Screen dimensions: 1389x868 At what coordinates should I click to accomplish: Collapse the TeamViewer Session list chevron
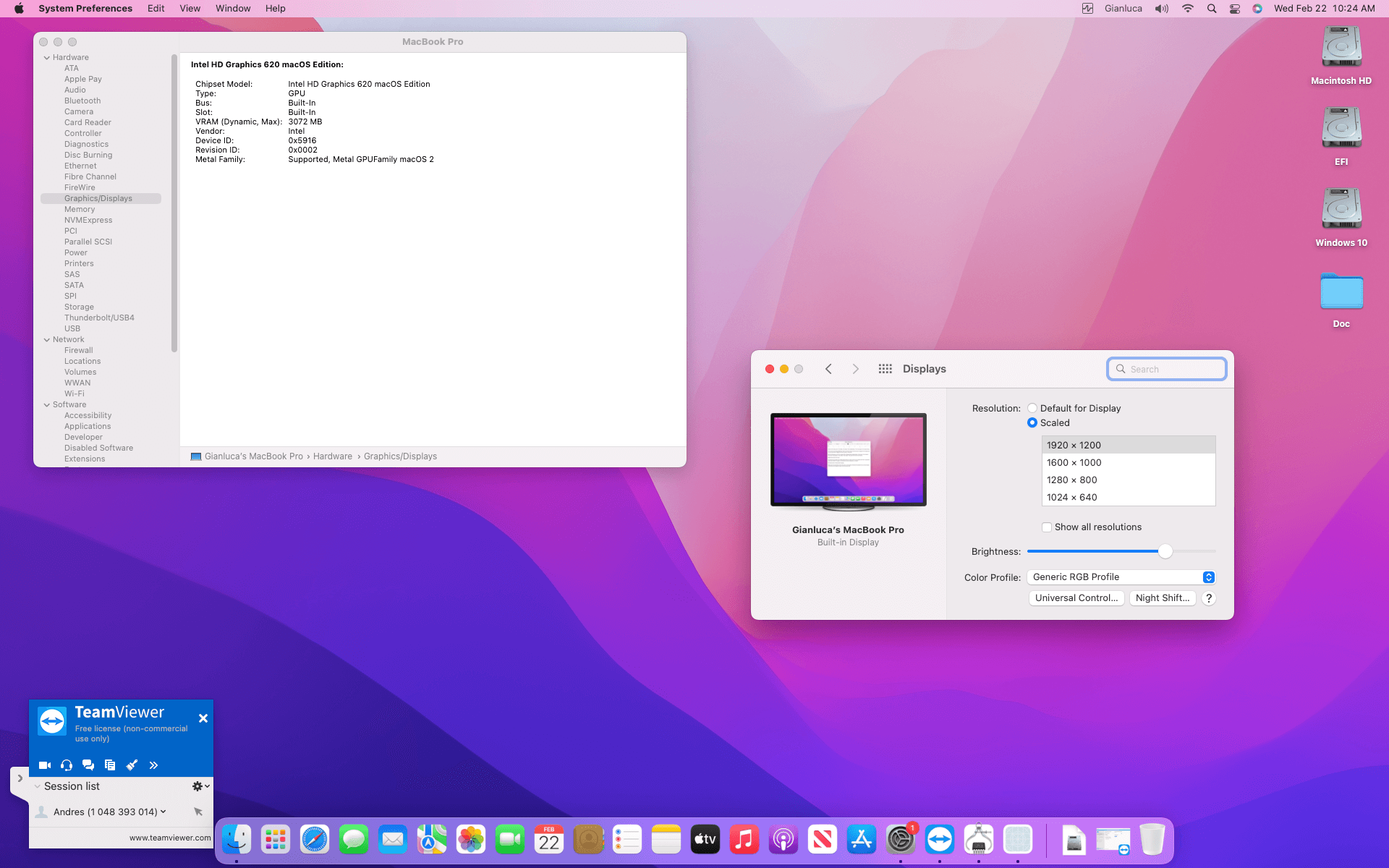(x=38, y=786)
